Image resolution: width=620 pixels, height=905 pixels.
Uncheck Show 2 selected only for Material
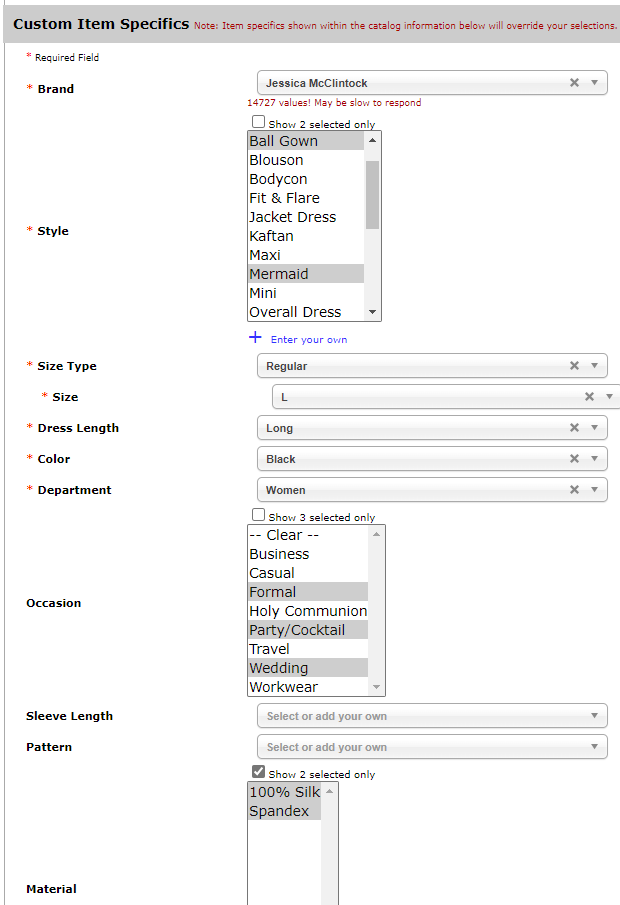pyautogui.click(x=258, y=772)
